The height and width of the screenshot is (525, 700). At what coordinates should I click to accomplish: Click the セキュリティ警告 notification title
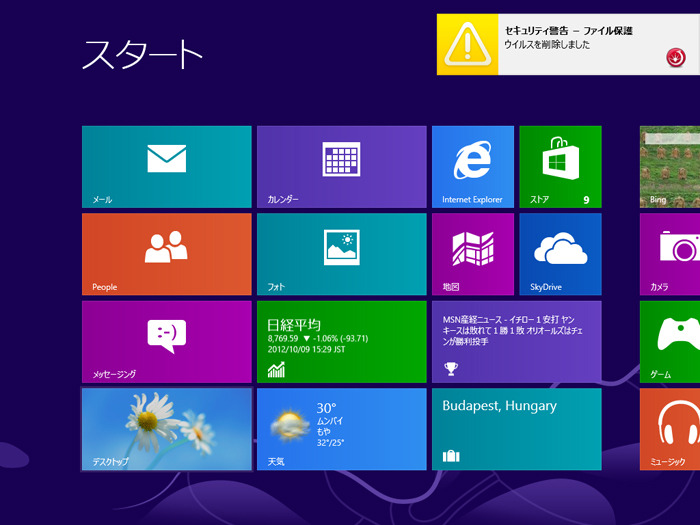pyautogui.click(x=568, y=31)
